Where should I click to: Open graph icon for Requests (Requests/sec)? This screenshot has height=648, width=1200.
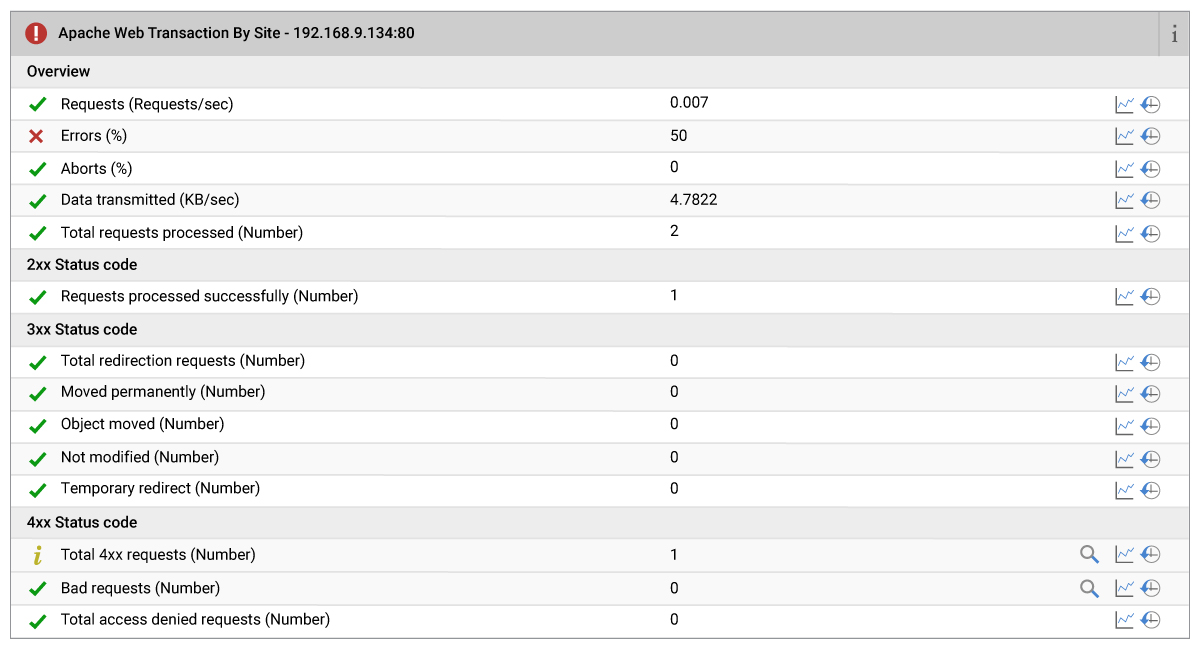tap(1124, 104)
